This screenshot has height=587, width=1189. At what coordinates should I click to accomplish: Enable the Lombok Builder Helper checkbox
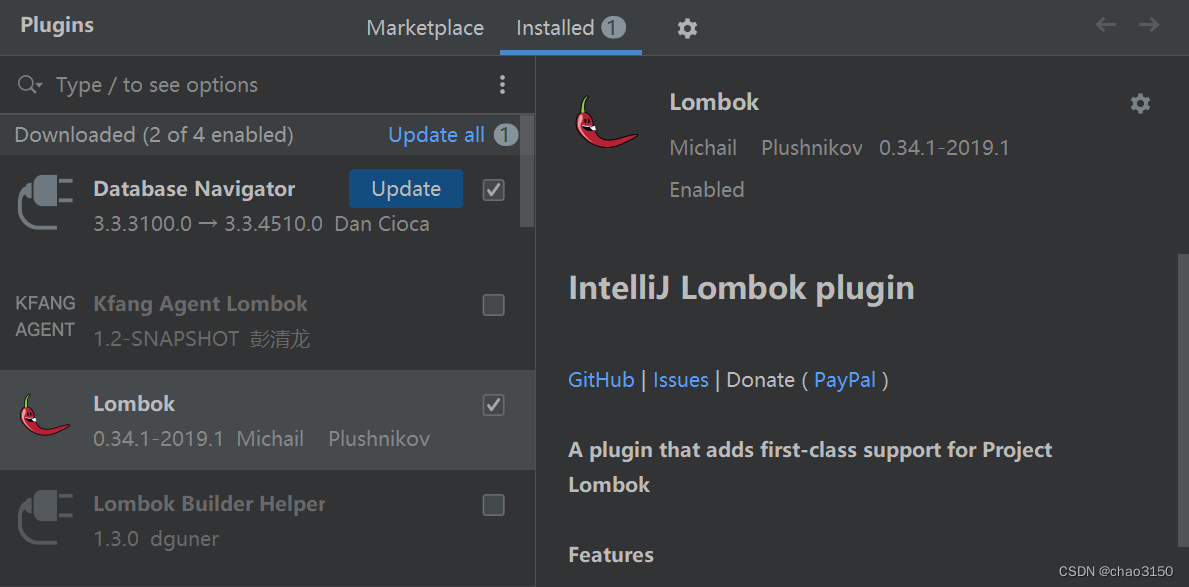(493, 505)
